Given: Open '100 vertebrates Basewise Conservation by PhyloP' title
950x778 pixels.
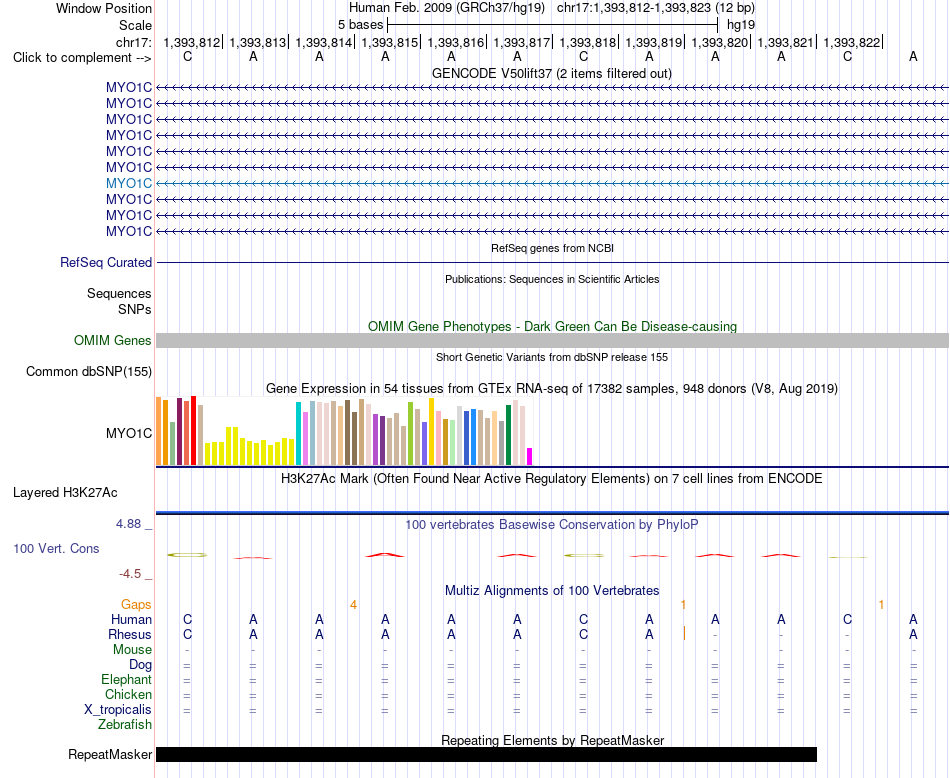Looking at the screenshot, I should tap(552, 525).
